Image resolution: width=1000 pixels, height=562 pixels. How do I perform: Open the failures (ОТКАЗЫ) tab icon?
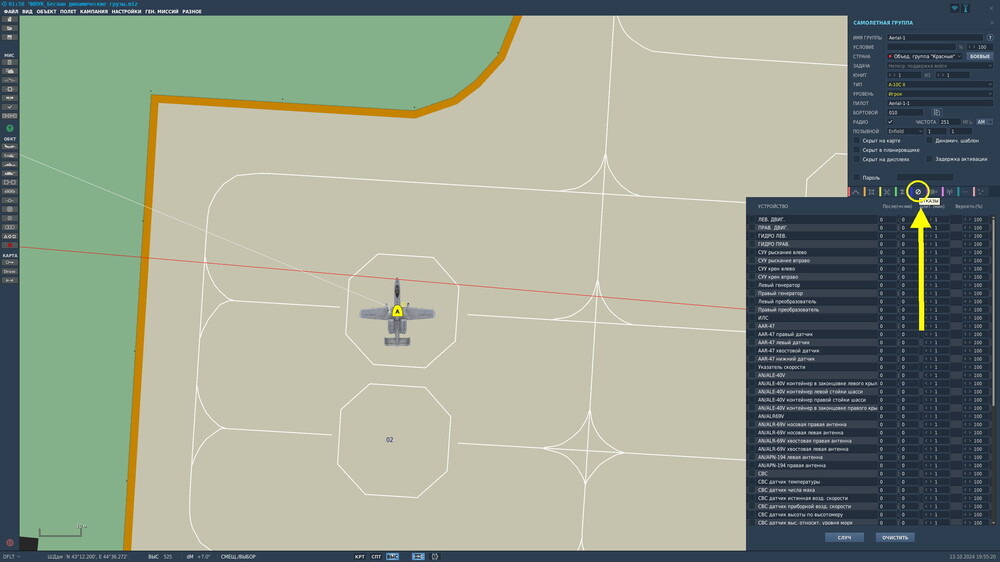[x=918, y=192]
